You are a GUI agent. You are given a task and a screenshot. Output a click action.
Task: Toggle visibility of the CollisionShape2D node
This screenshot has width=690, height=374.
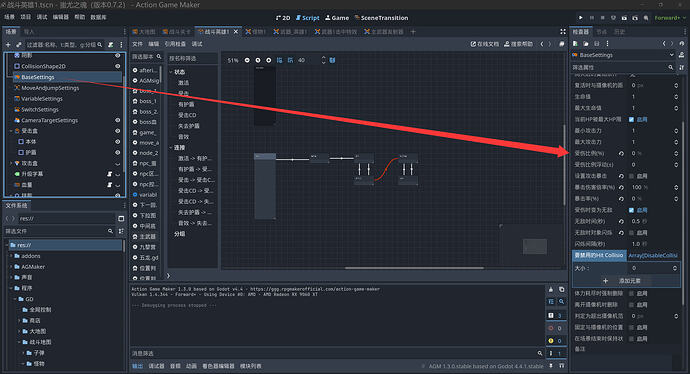(x=117, y=66)
